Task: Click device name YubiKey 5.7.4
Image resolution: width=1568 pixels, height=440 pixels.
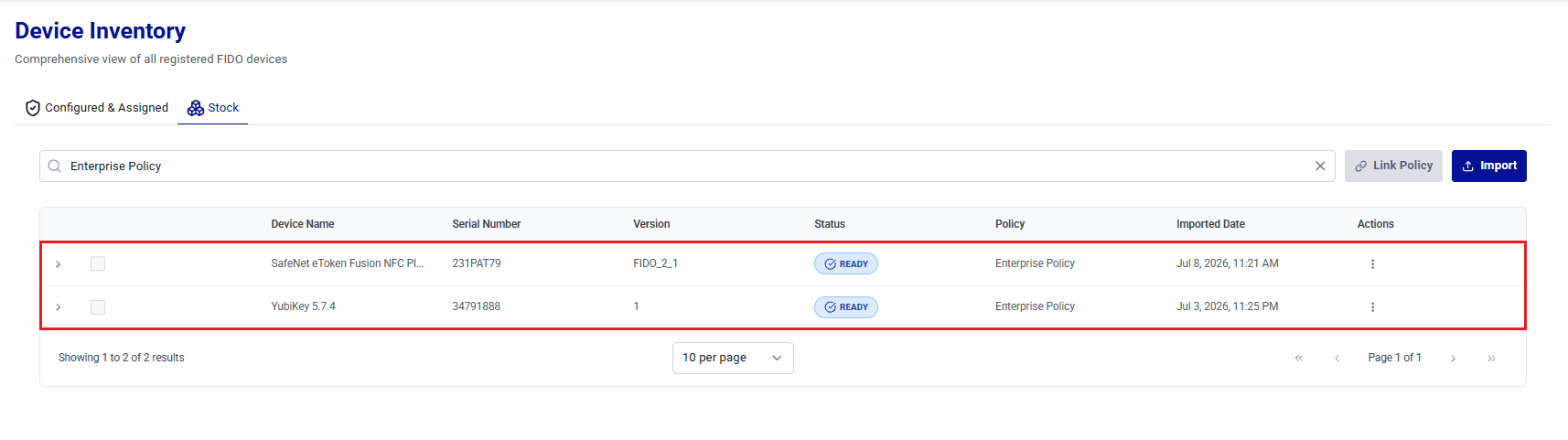Action: pyautogui.click(x=304, y=306)
